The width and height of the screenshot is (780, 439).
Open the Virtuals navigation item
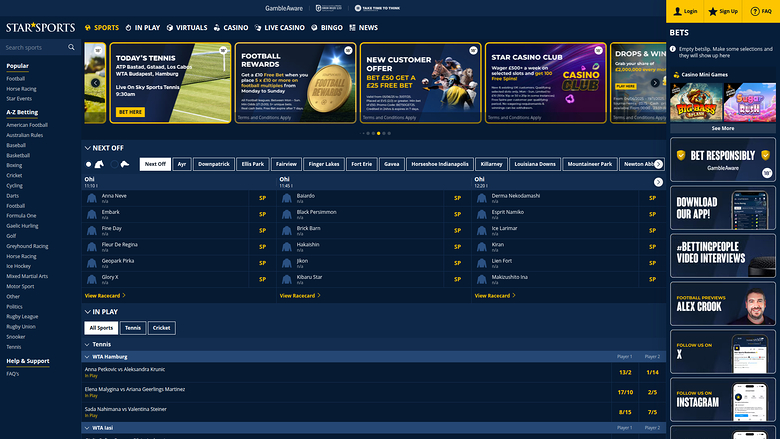click(187, 28)
